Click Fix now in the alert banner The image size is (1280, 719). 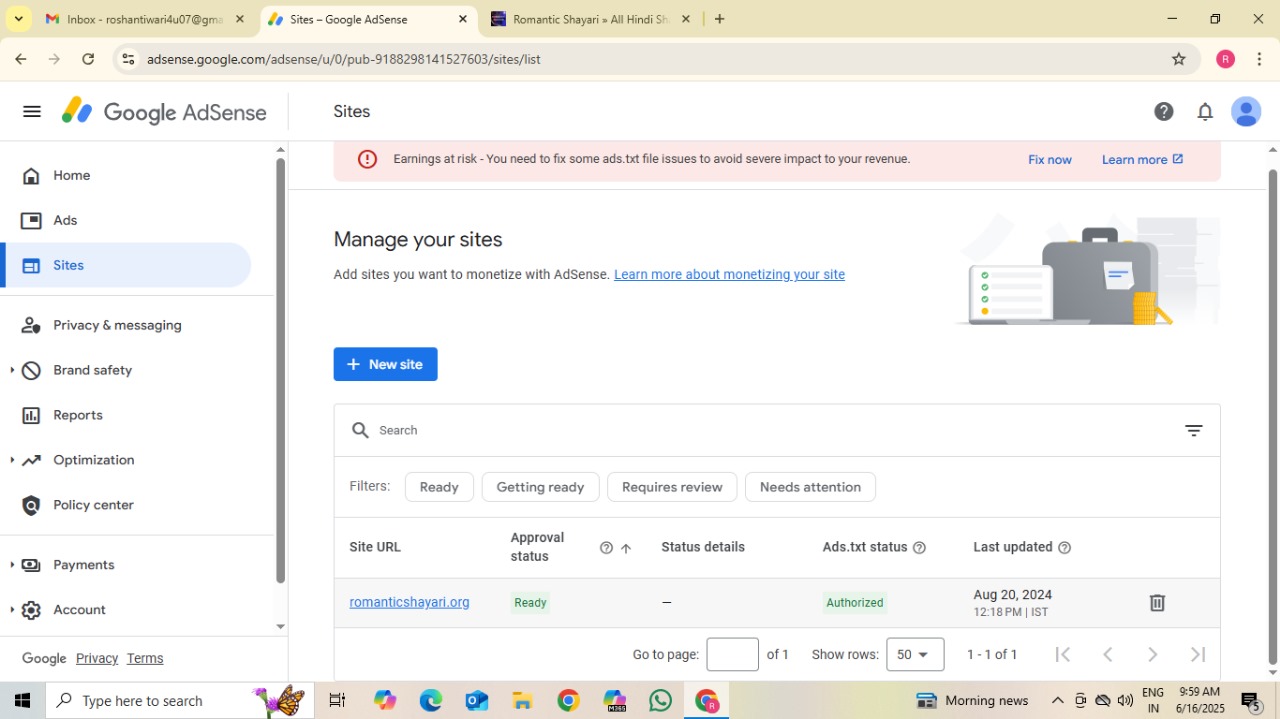[1050, 160]
